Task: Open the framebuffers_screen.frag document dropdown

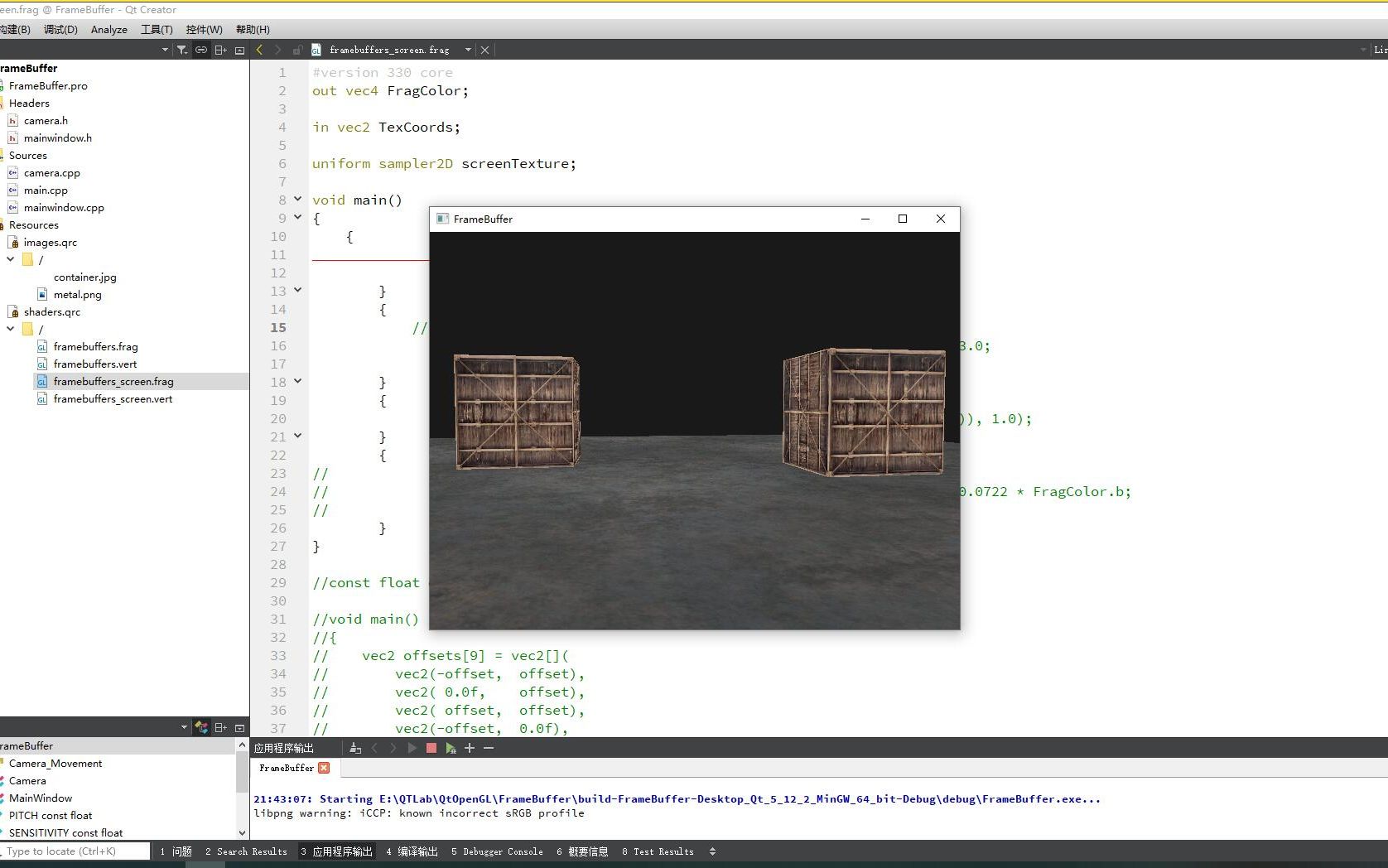Action: tap(468, 50)
